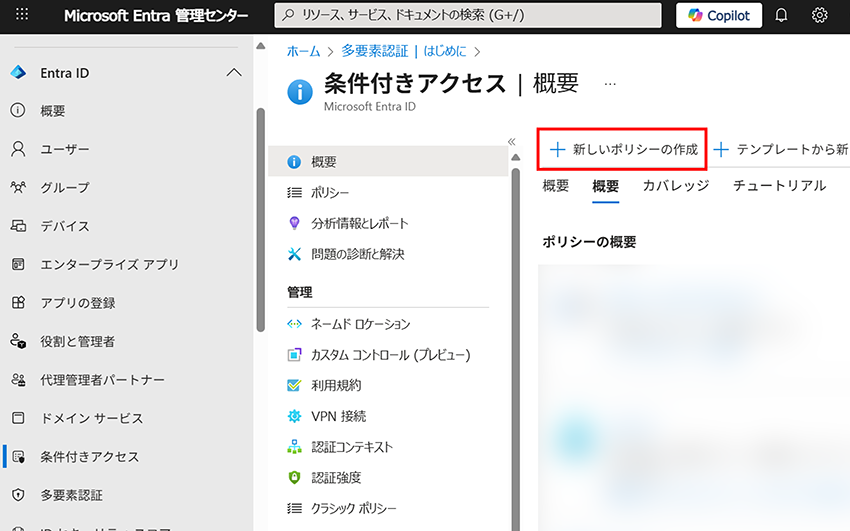This screenshot has height=531, width=850.
Task: Go to ホーム breadcrumb link
Action: click(x=303, y=51)
